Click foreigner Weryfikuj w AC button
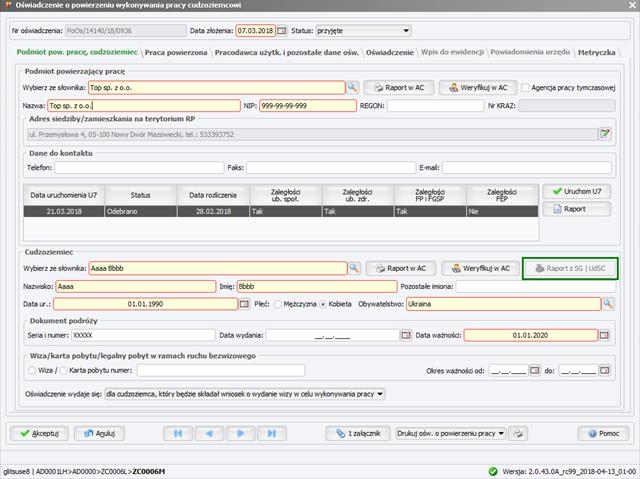 480,268
